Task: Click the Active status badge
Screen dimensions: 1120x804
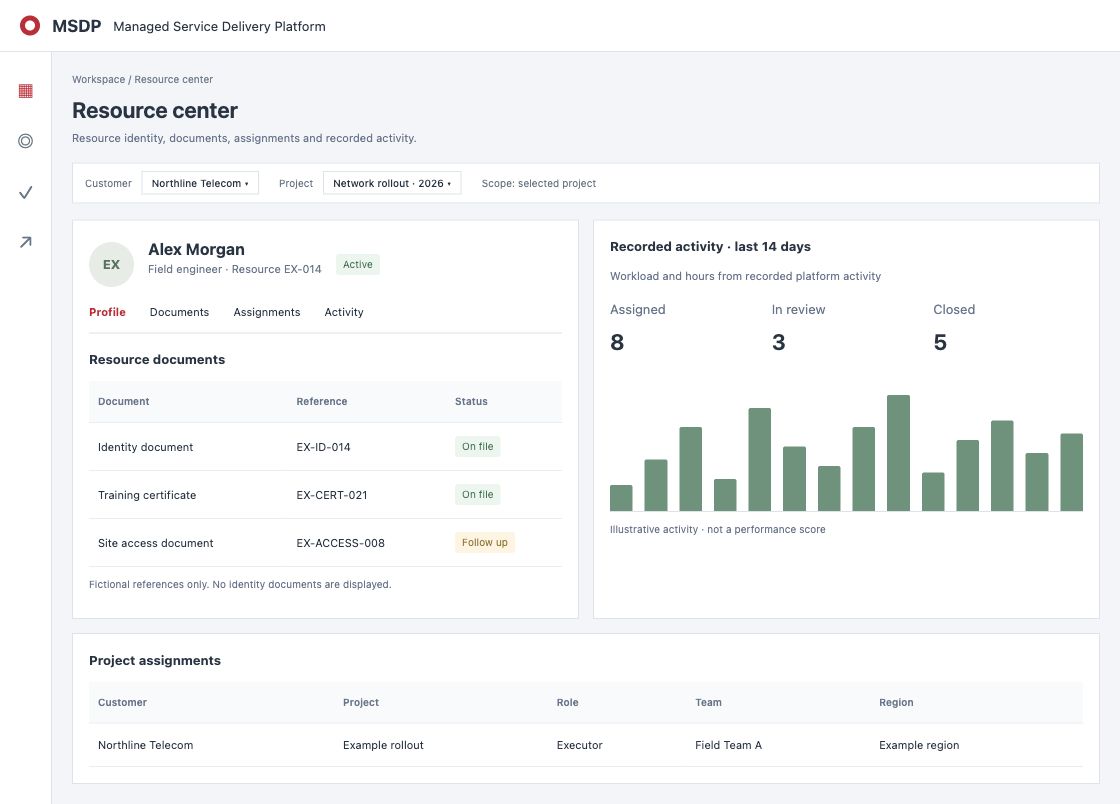Action: coord(357,264)
